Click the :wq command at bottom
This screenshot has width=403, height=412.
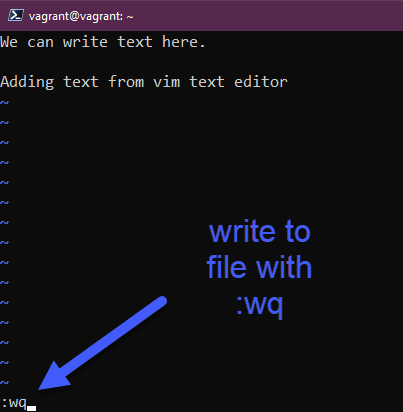pyautogui.click(x=14, y=403)
